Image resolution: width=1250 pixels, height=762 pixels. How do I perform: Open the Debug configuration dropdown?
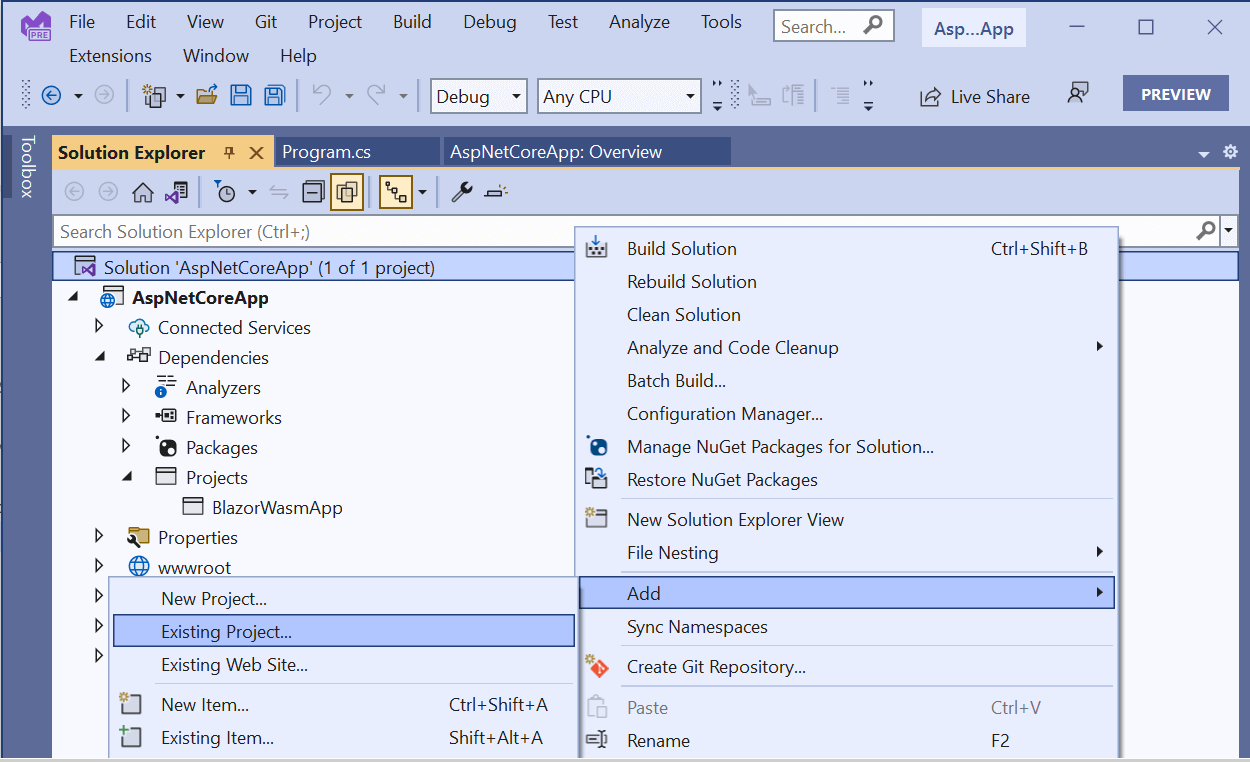point(479,96)
